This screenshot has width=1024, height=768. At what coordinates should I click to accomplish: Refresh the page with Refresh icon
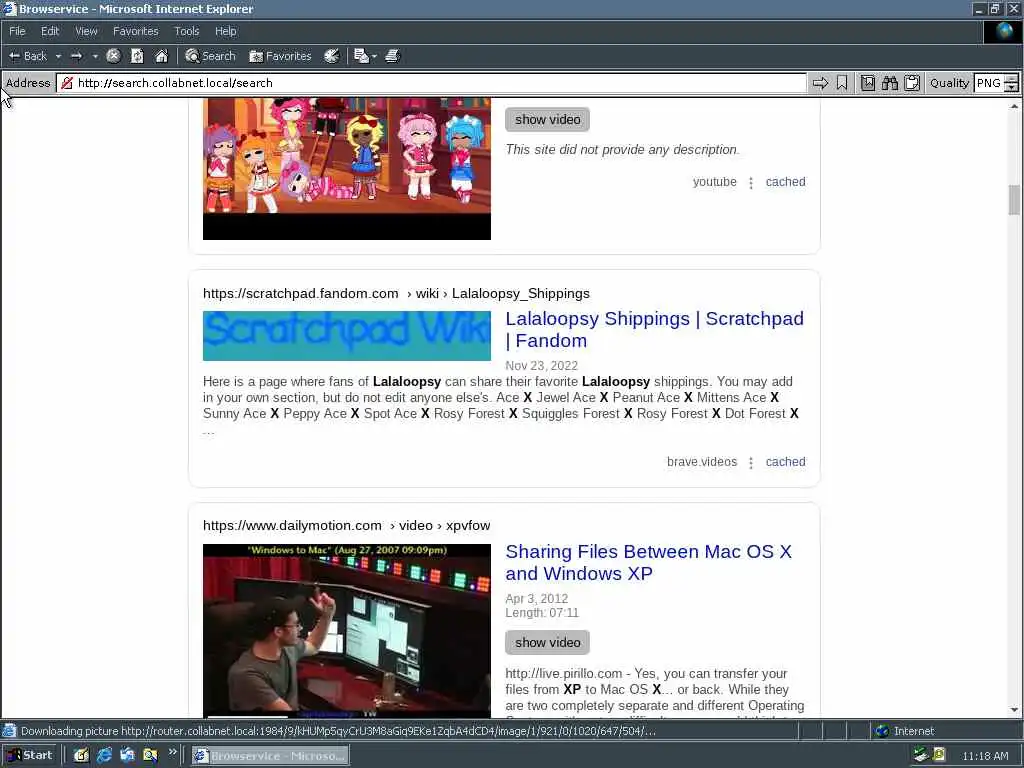point(137,56)
